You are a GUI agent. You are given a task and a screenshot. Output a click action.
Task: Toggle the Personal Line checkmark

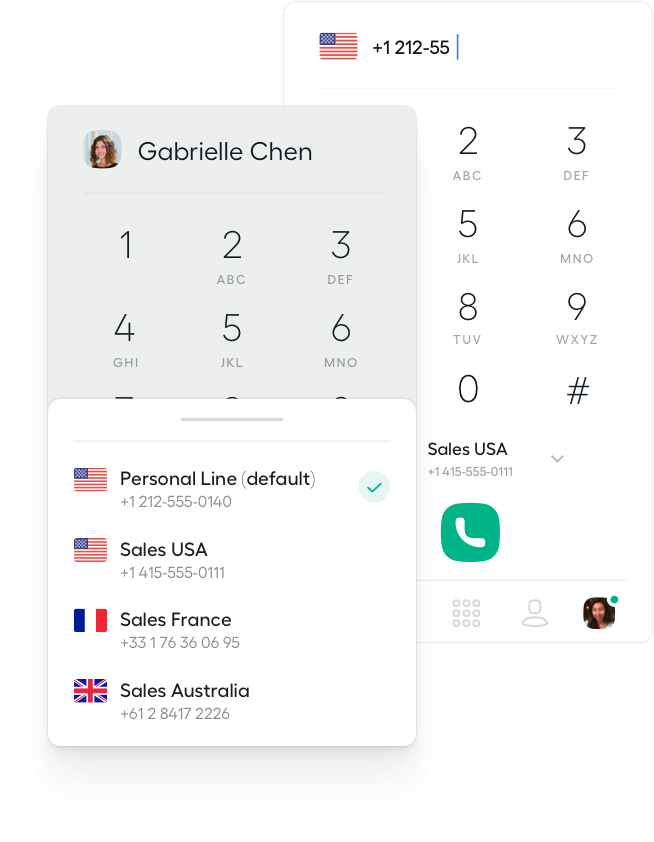coord(374,487)
